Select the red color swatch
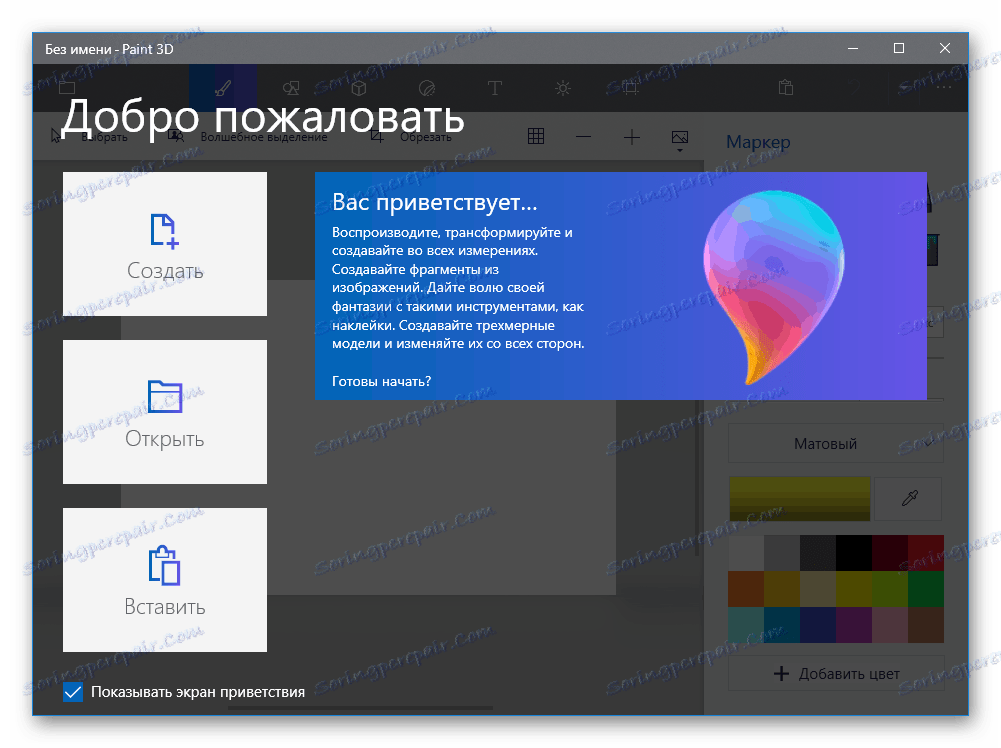 click(x=926, y=553)
